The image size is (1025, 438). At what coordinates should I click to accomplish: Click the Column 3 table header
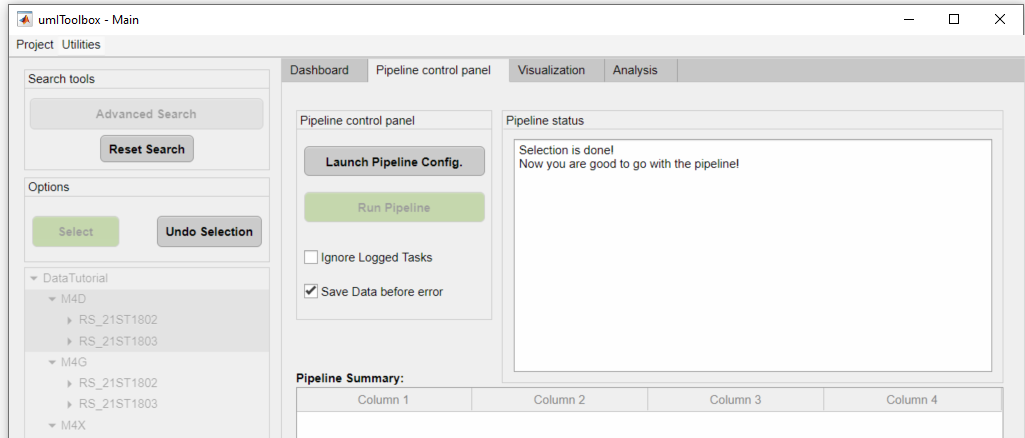[x=735, y=400]
